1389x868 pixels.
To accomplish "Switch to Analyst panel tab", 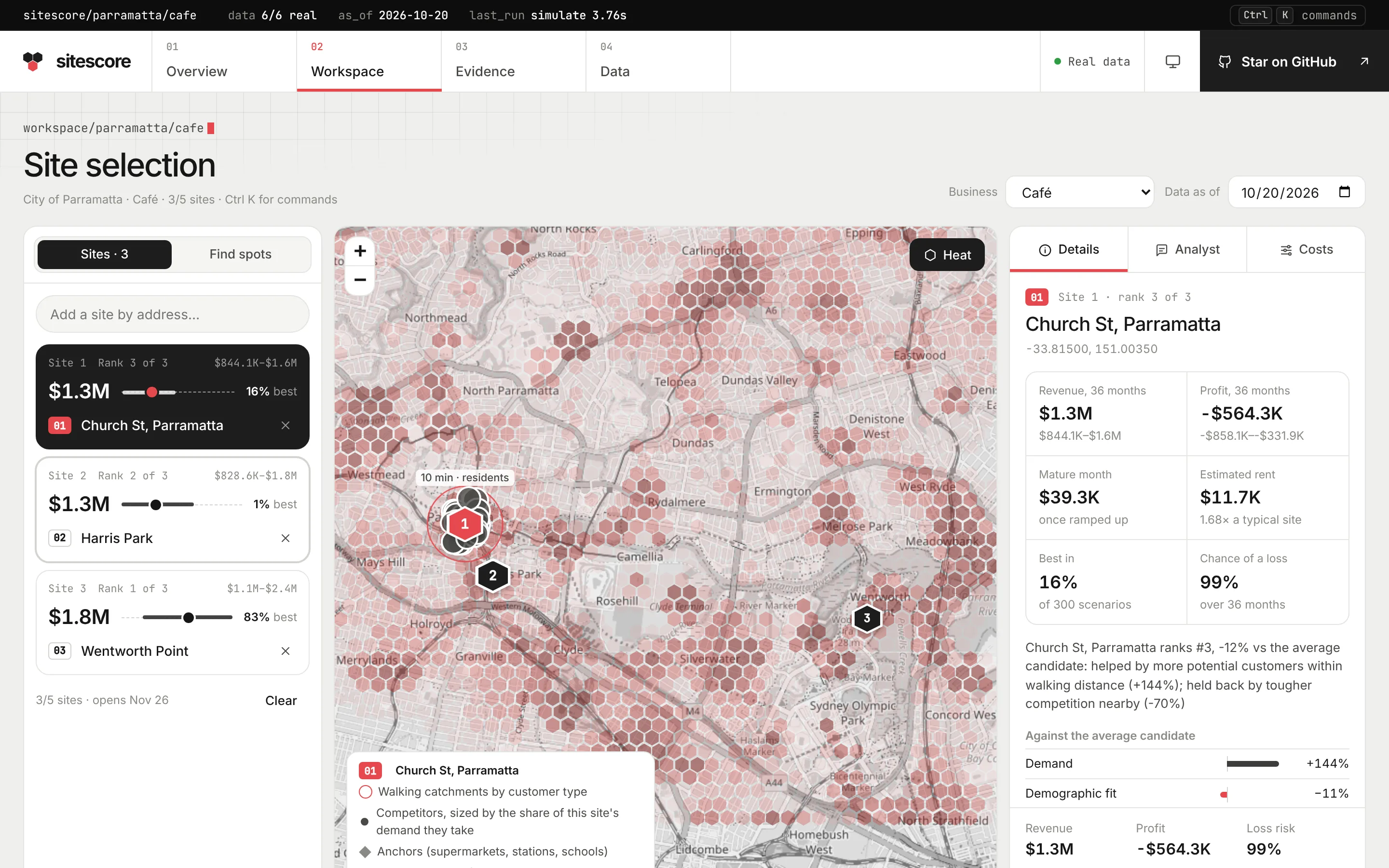I will (1187, 250).
